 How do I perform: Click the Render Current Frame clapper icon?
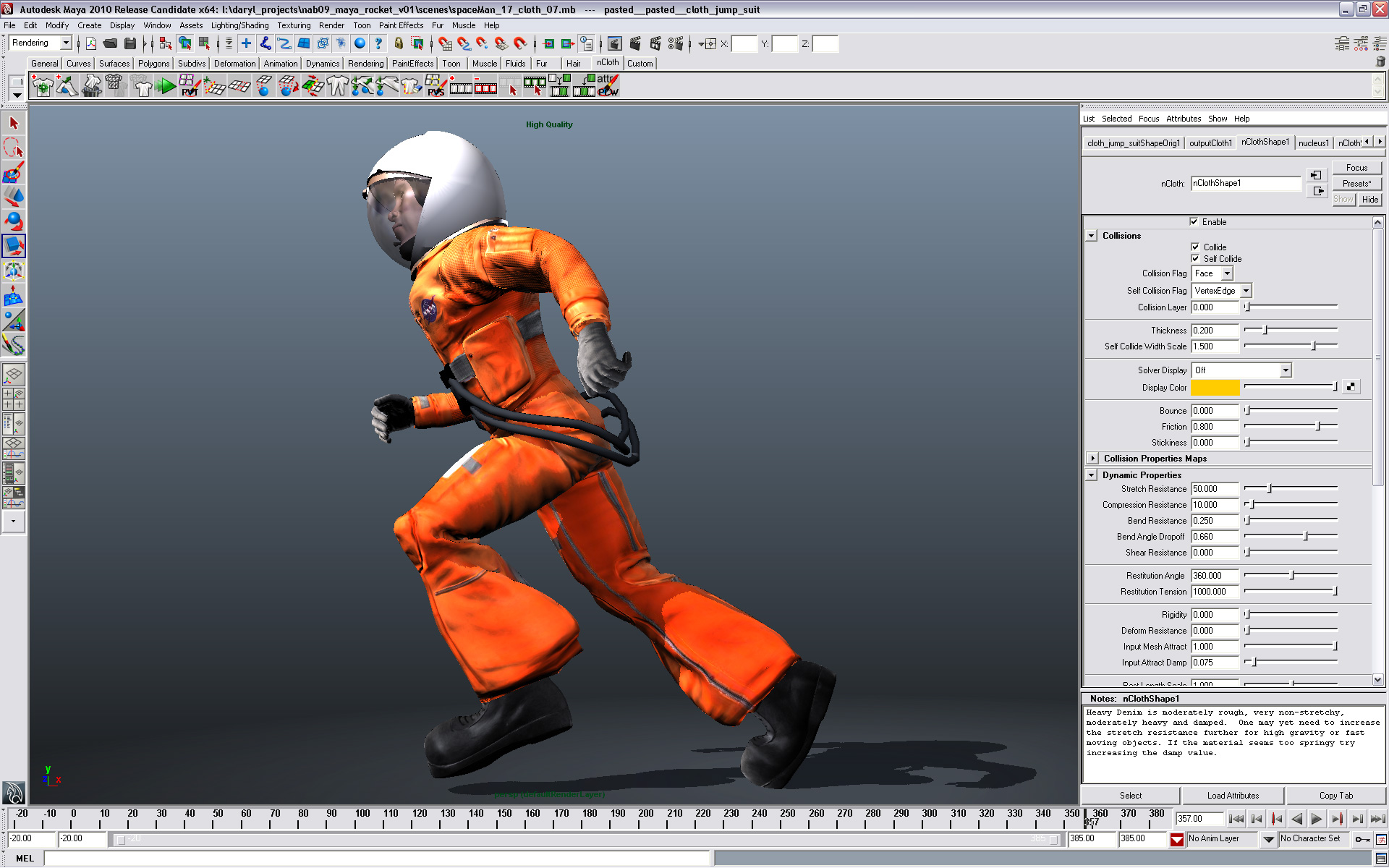pyautogui.click(x=635, y=44)
